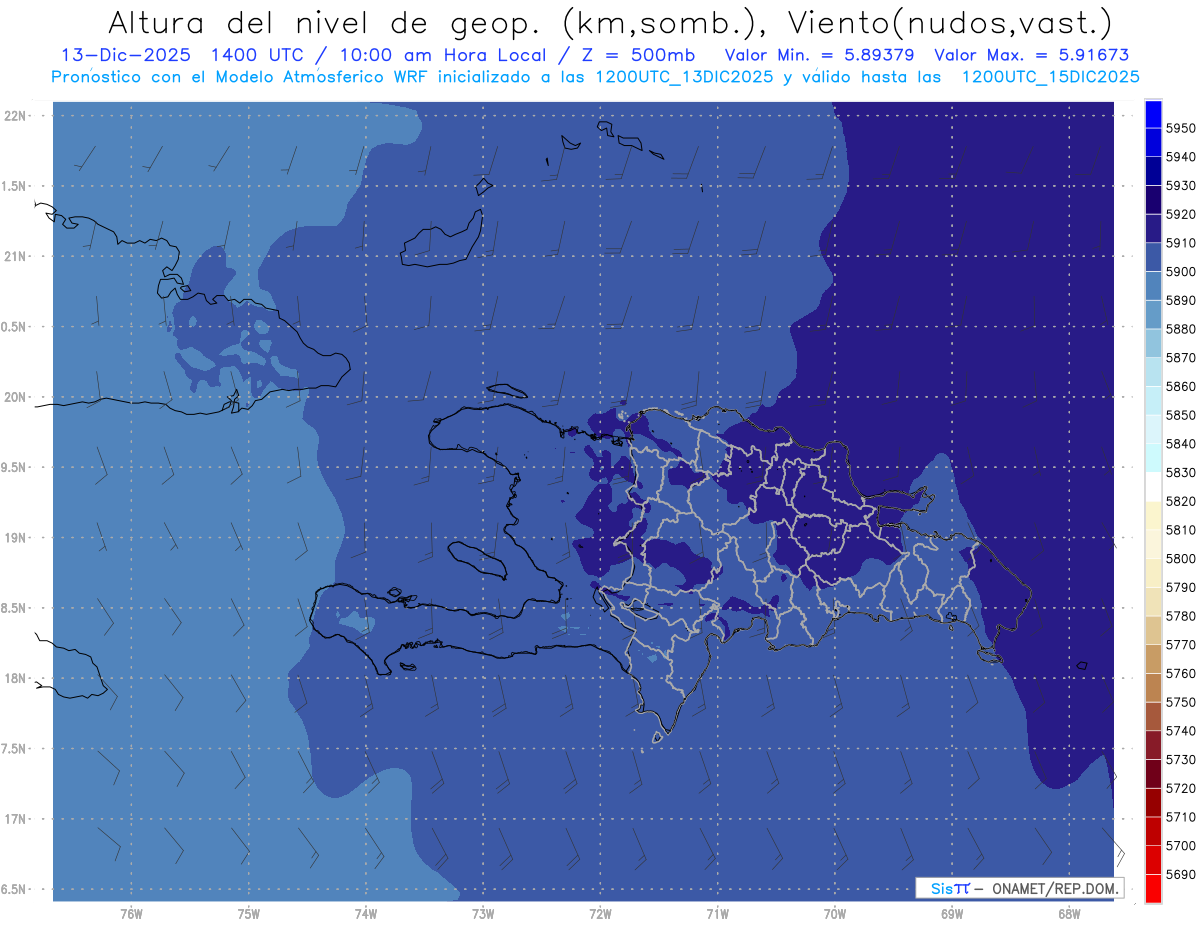Click the '5930' legend value

1181,185
